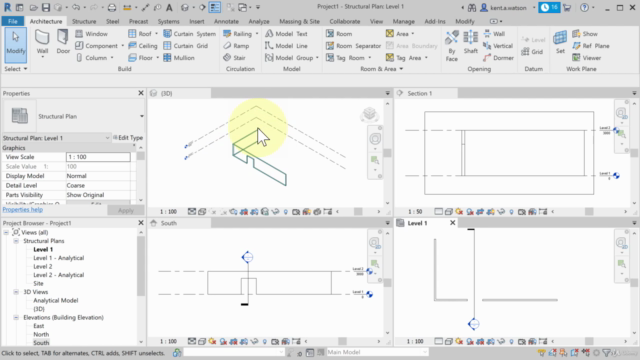Switch to the Annotate ribbon tab
This screenshot has height=360, width=640.
click(x=226, y=21)
